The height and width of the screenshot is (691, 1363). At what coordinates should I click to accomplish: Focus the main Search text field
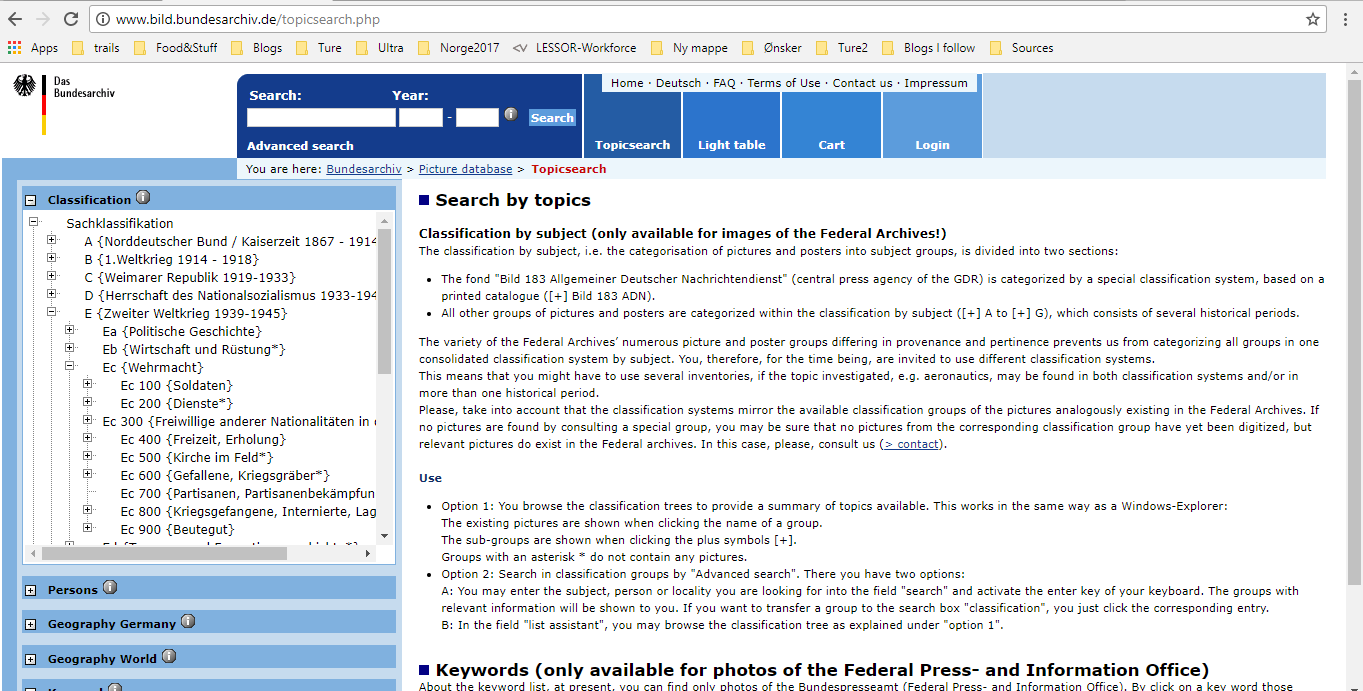321,117
